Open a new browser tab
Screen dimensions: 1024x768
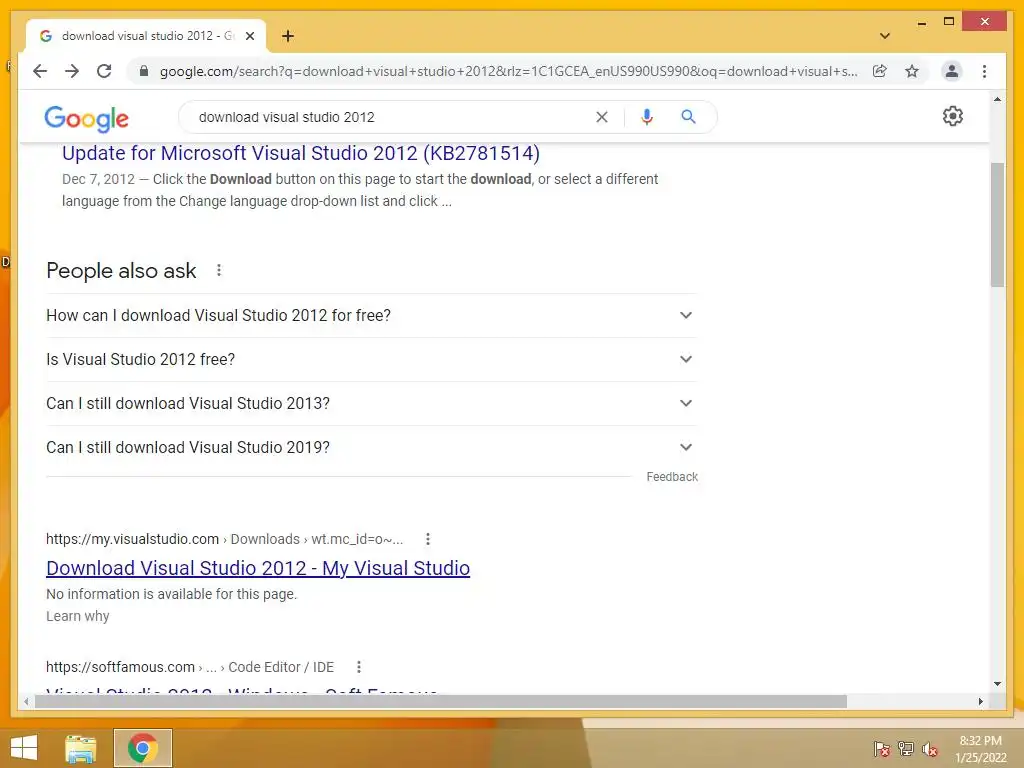287,36
